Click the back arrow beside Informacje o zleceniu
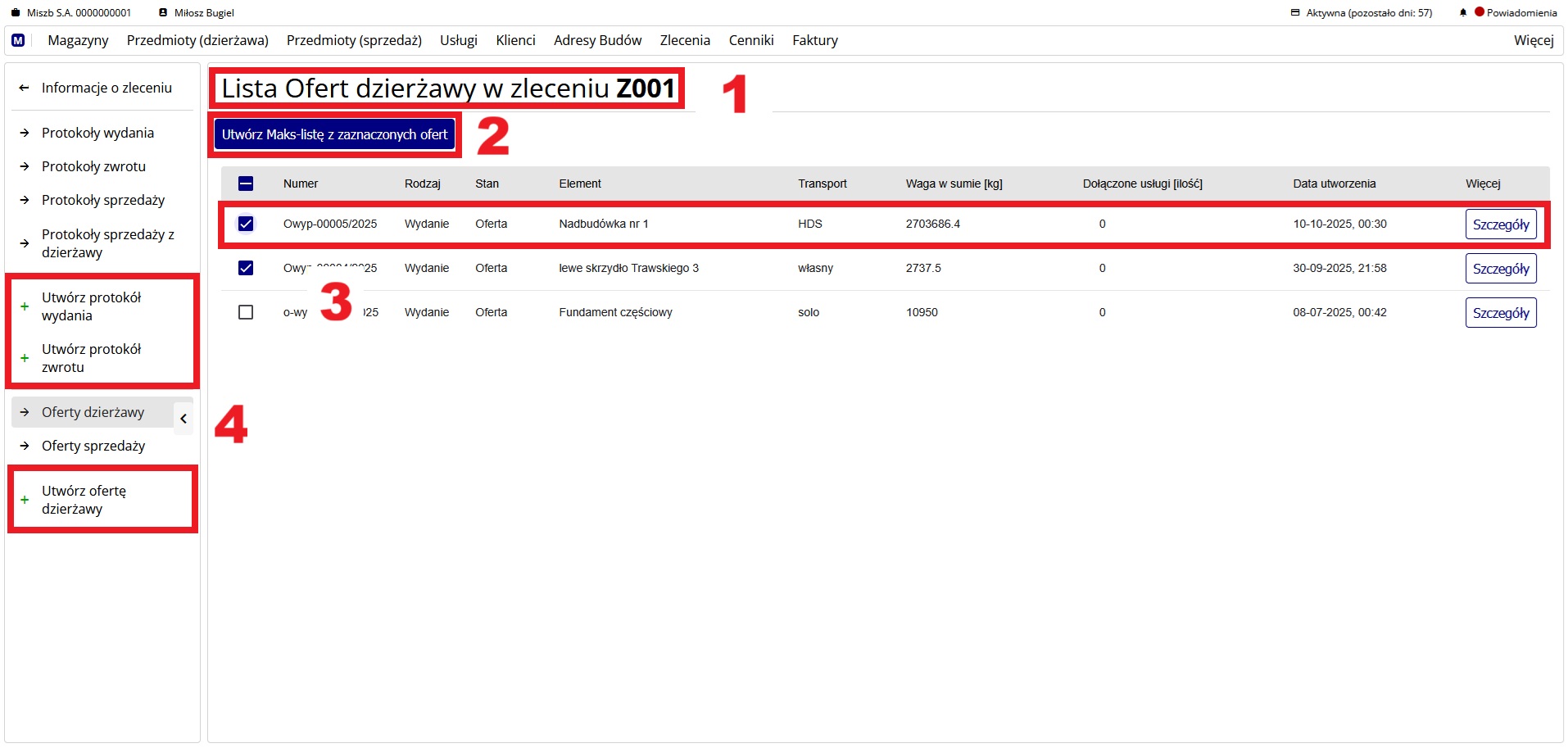The image size is (1568, 748). click(24, 87)
